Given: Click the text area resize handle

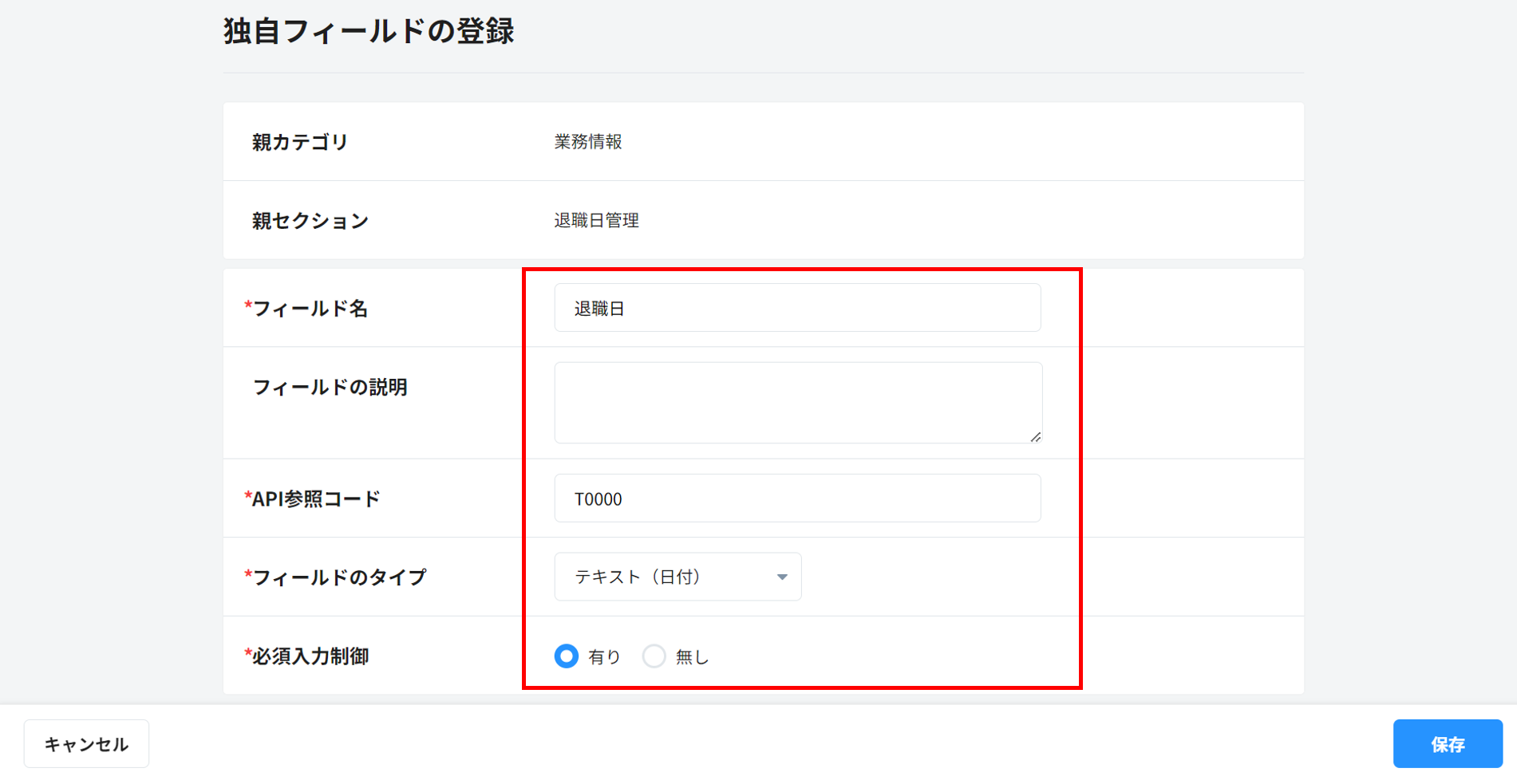Looking at the screenshot, I should (x=1035, y=436).
